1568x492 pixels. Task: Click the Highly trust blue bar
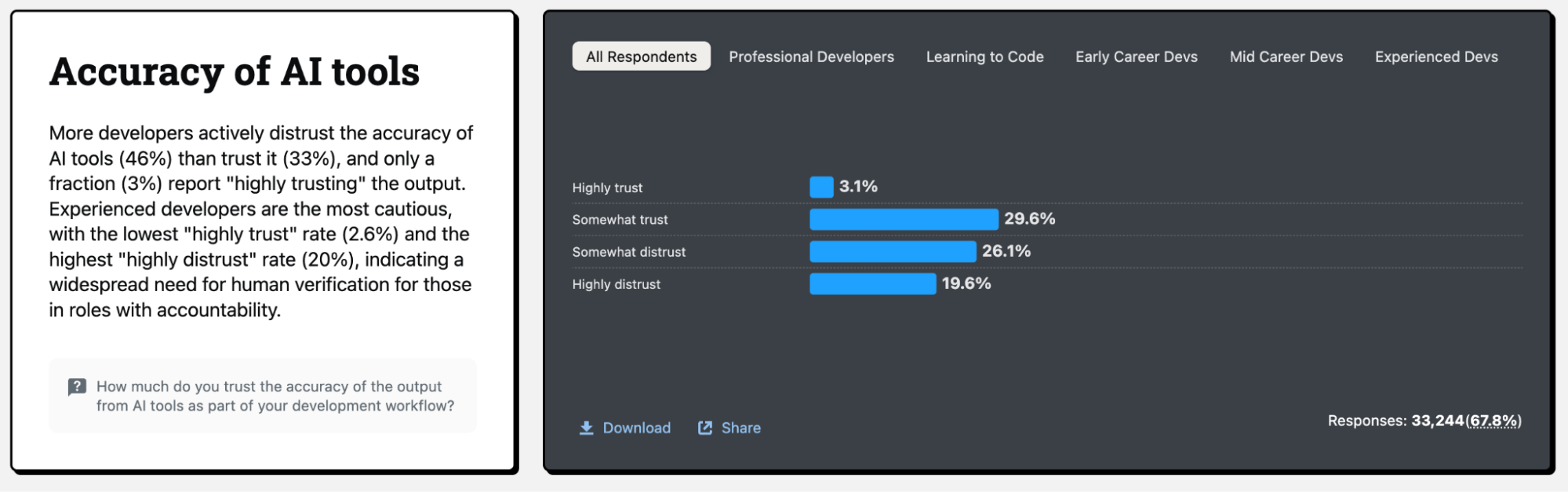[821, 187]
